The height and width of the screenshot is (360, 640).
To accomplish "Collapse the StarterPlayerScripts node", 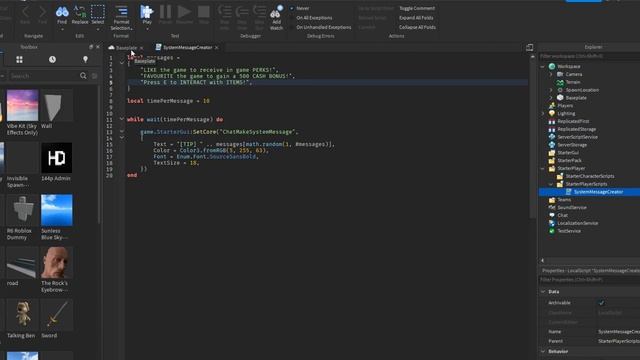I will click(x=551, y=184).
